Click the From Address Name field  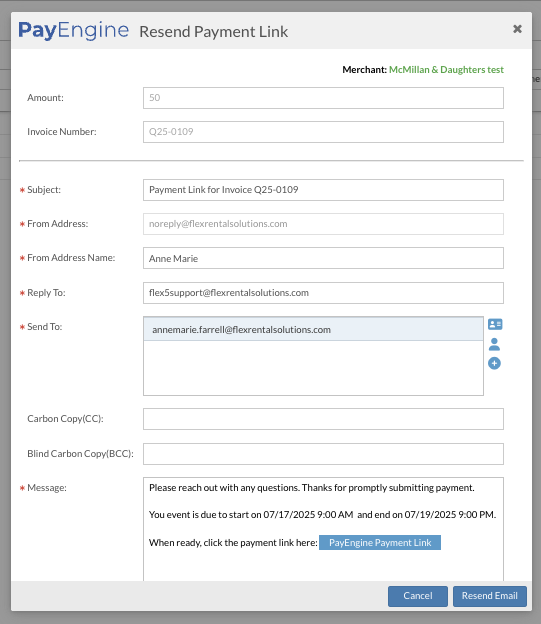pyautogui.click(x=323, y=258)
